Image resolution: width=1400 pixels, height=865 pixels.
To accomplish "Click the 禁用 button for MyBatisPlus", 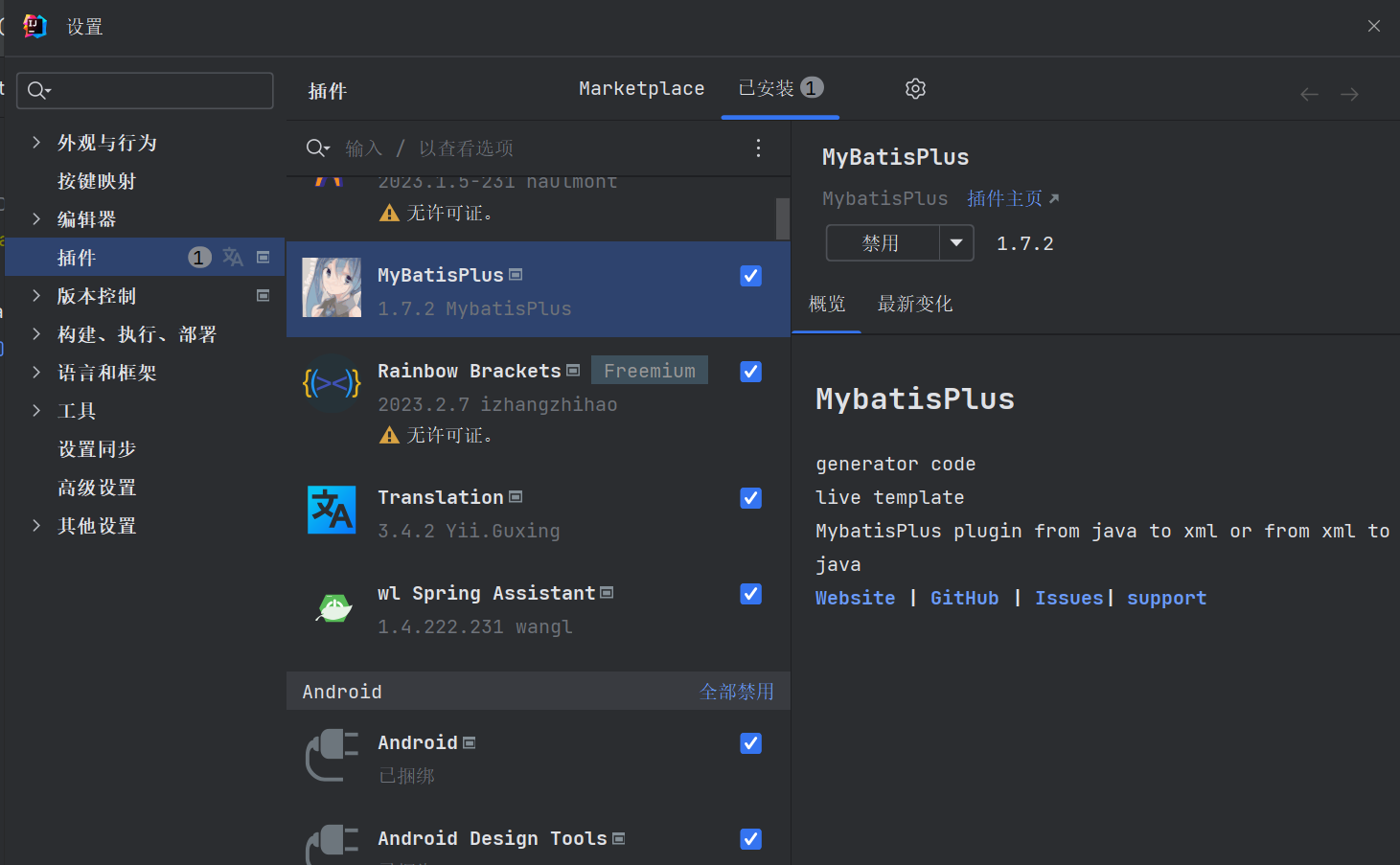I will (x=882, y=243).
